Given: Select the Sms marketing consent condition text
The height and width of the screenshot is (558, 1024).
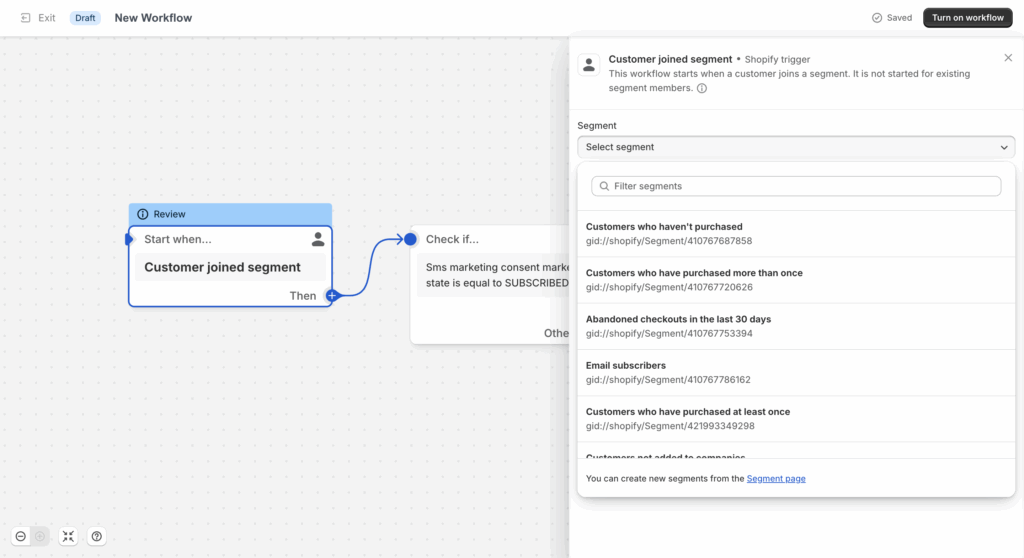Looking at the screenshot, I should tap(496, 275).
